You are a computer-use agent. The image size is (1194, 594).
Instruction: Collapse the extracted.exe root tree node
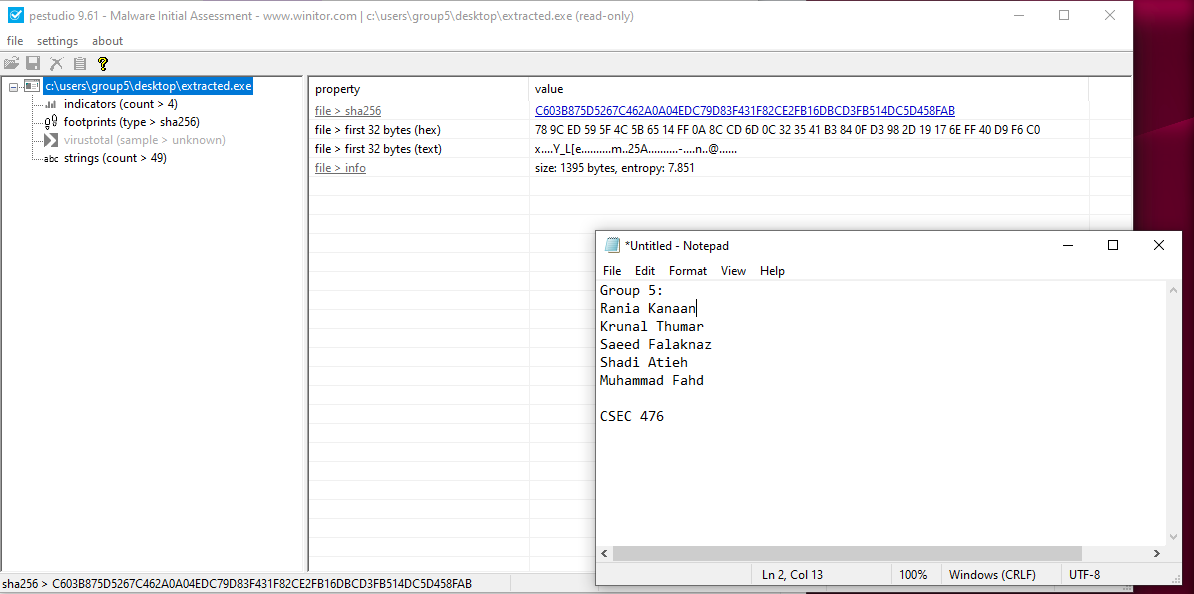(x=14, y=87)
